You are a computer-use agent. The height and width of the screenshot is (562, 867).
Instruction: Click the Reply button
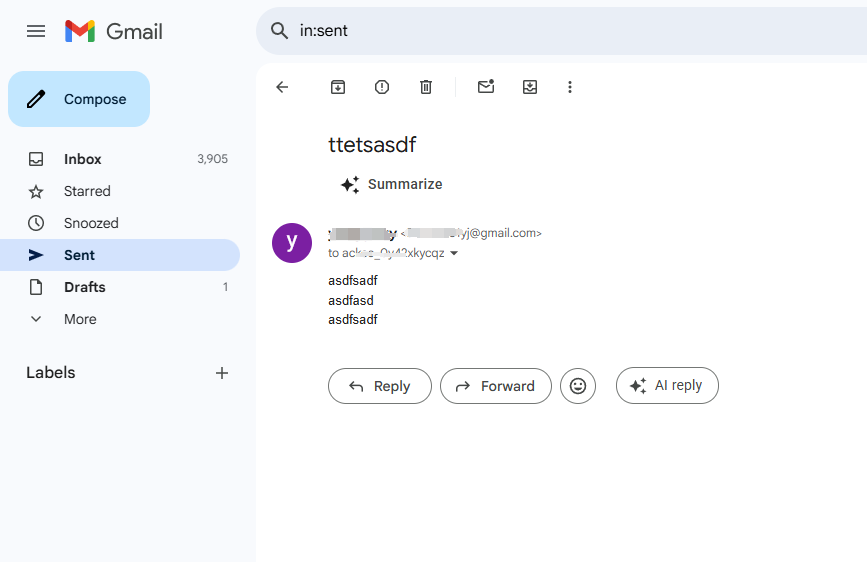pos(380,386)
